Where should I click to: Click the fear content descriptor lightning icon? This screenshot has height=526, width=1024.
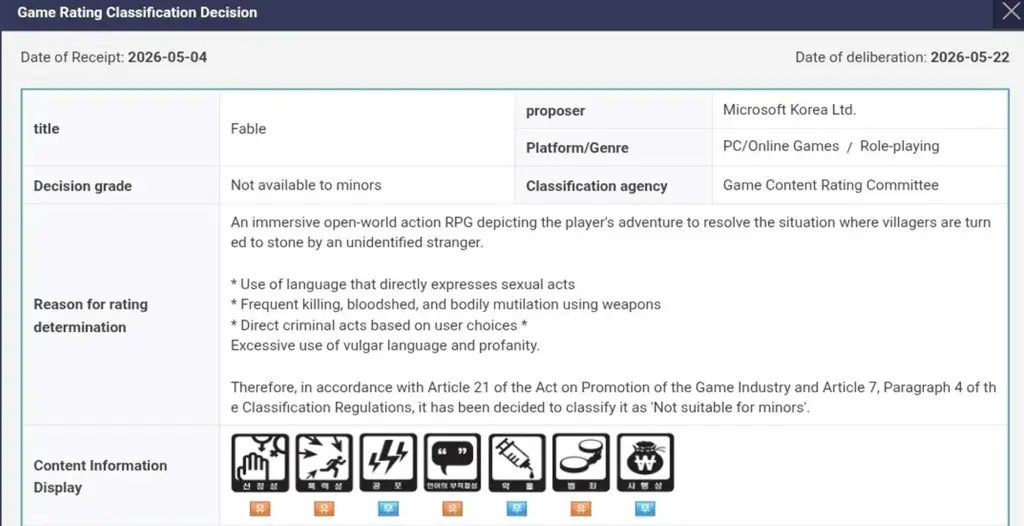pyautogui.click(x=388, y=463)
